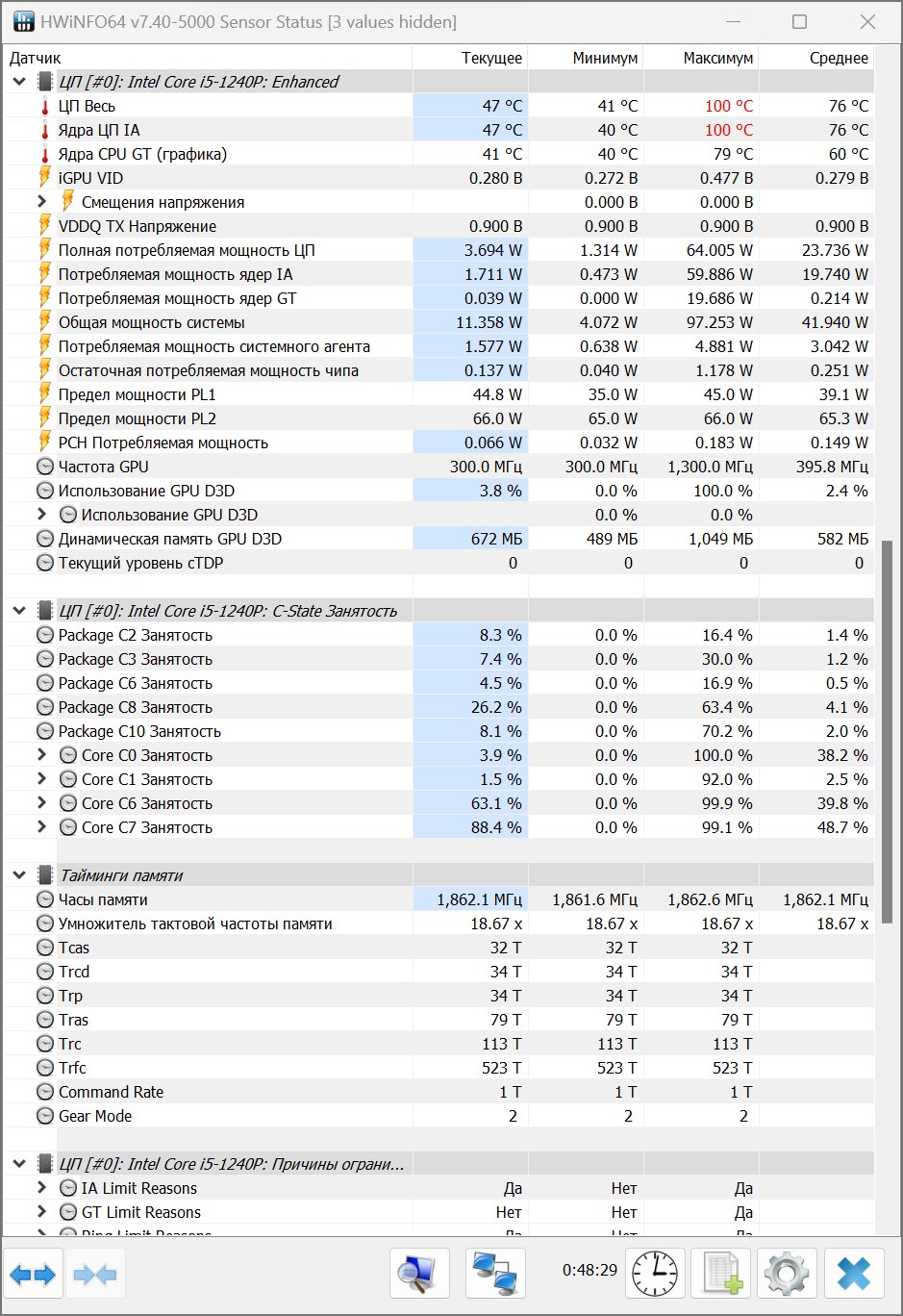Click the logging sheet with plus icon
903x1316 pixels.
pyautogui.click(x=721, y=1275)
